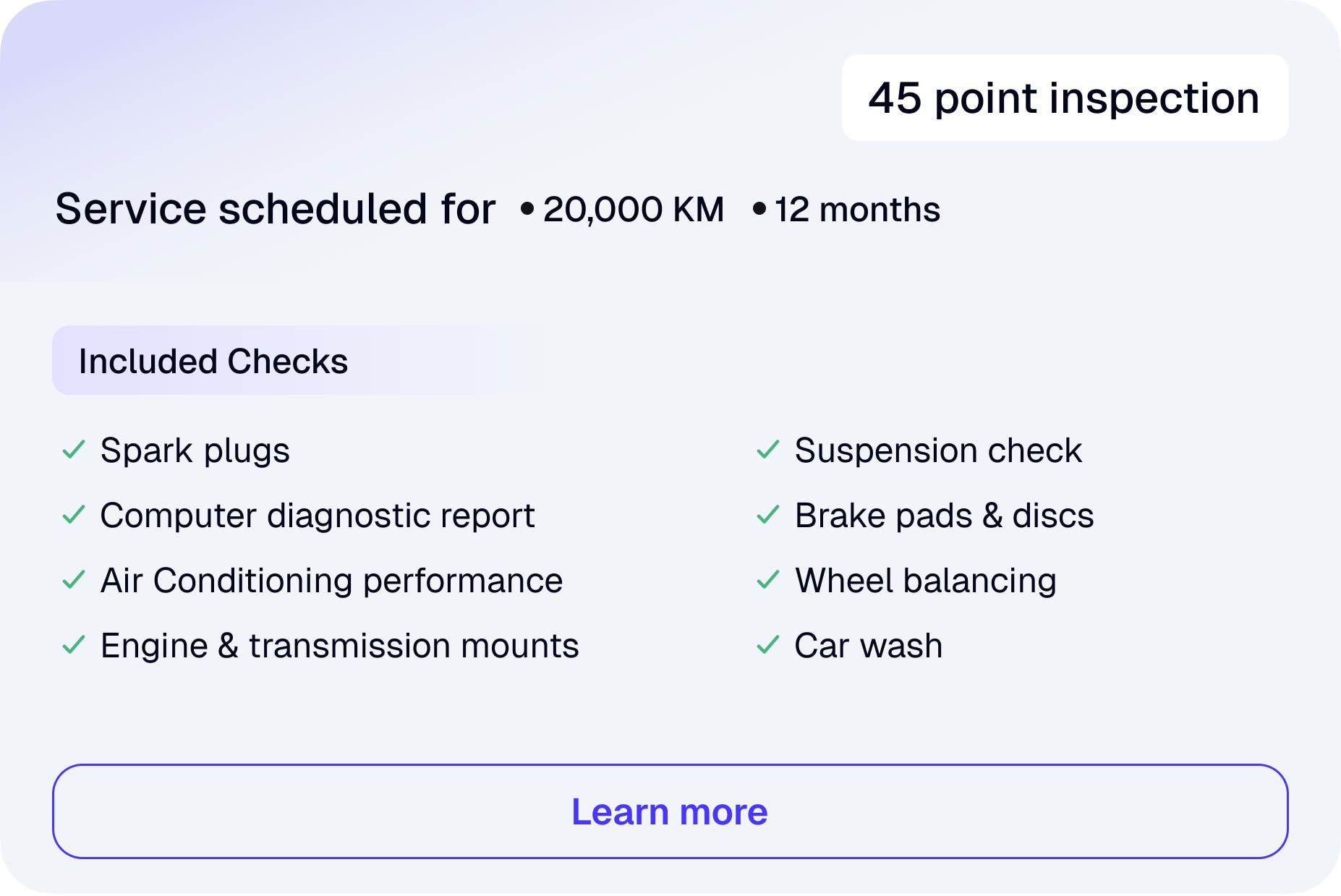Viewport: 1341px width, 896px height.
Task: Click the checkmark next to Computer diagnostic report
Action: pos(74,515)
